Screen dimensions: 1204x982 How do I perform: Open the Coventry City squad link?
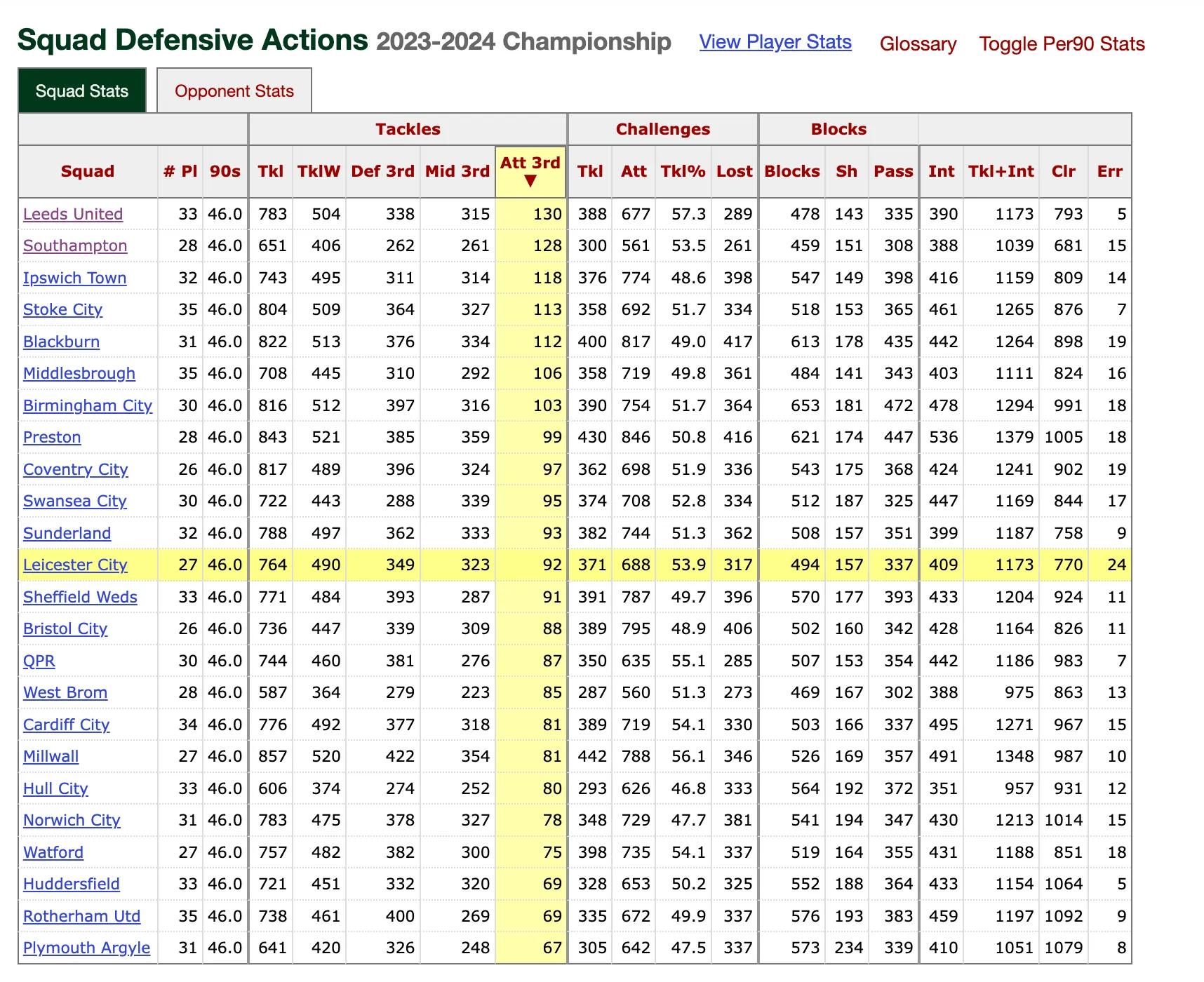pos(76,469)
